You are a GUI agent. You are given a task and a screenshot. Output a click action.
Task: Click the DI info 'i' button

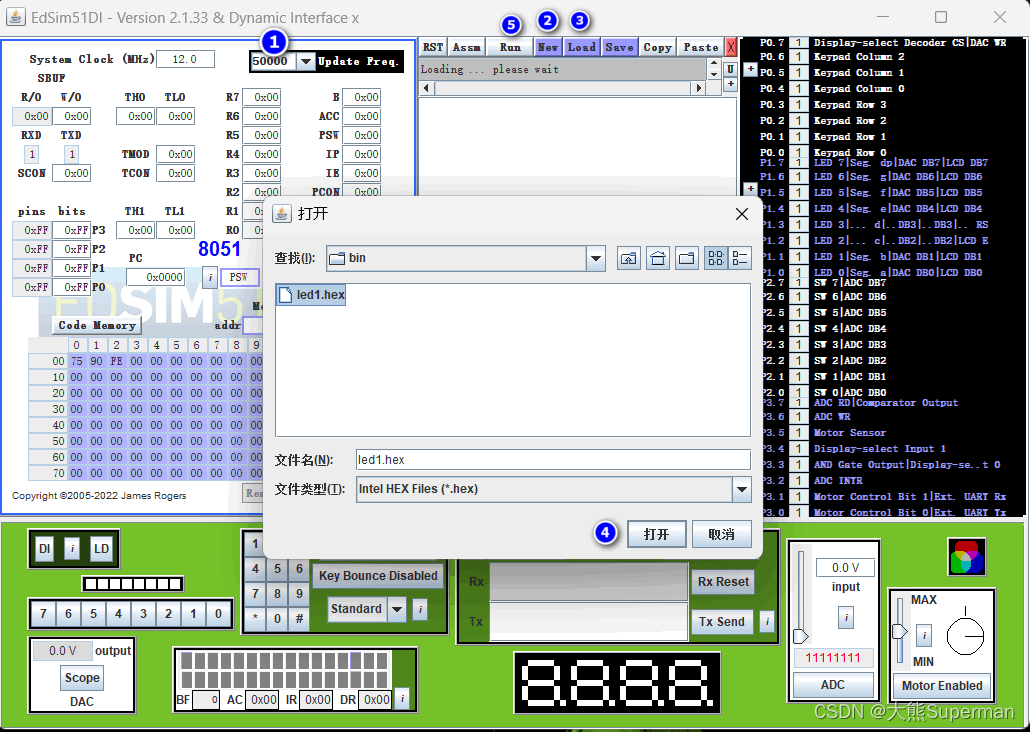click(72, 549)
